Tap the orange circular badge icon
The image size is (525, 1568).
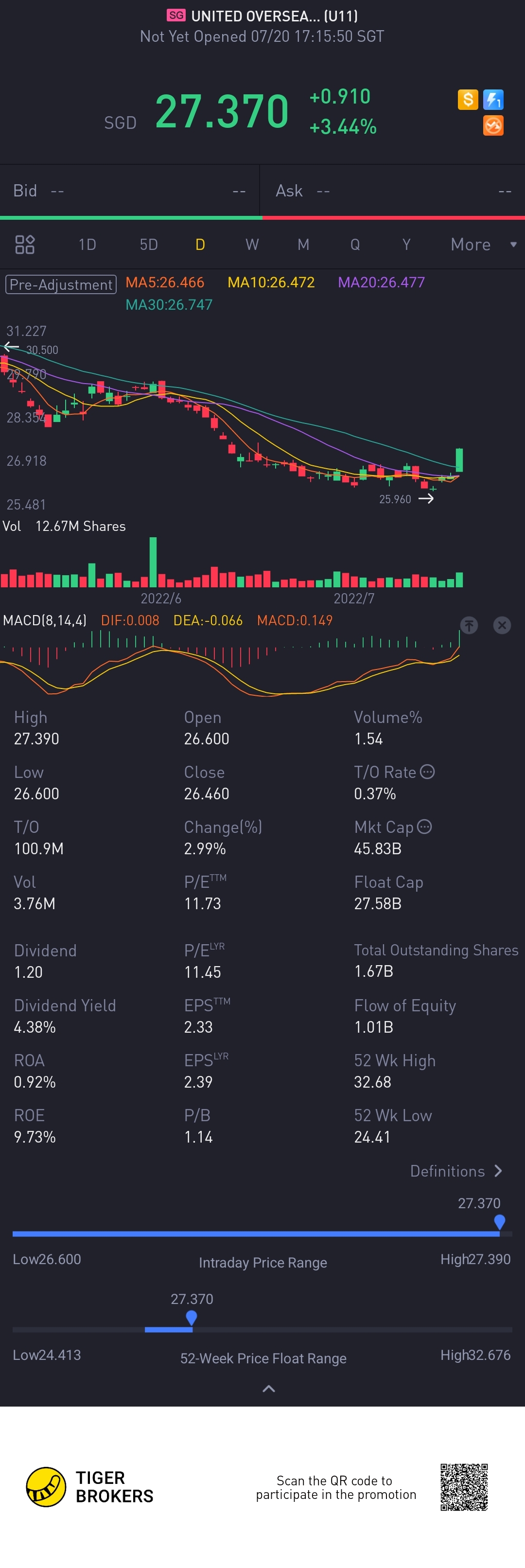tap(493, 125)
